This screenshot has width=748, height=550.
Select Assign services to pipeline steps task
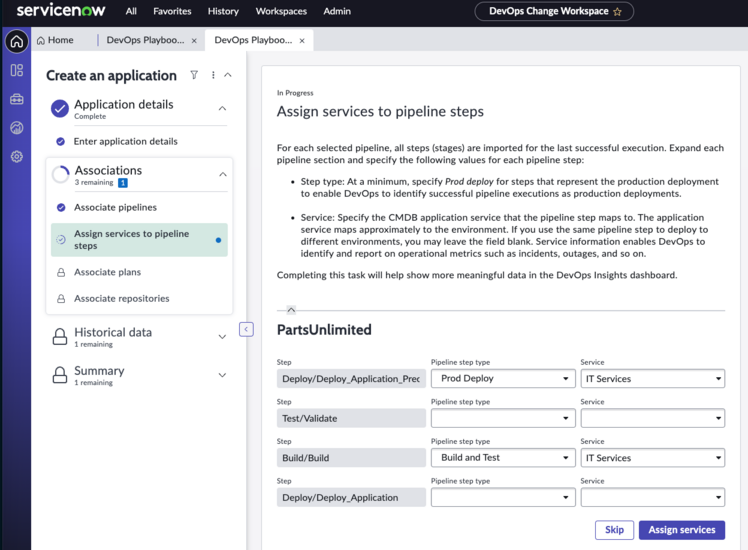click(x=139, y=240)
